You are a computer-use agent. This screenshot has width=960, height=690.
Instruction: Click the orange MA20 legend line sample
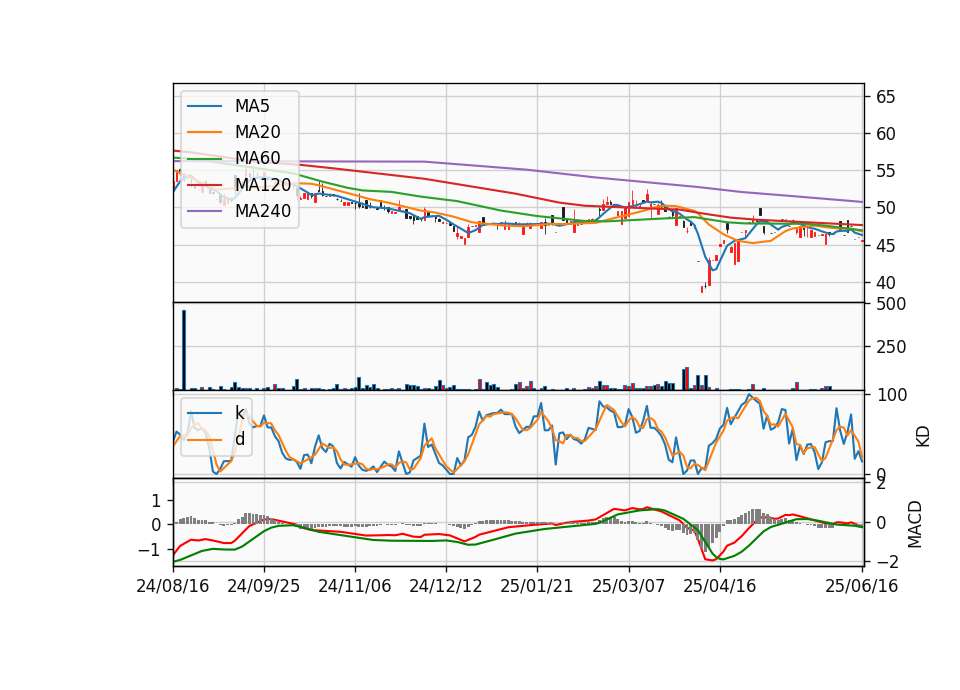pos(204,132)
